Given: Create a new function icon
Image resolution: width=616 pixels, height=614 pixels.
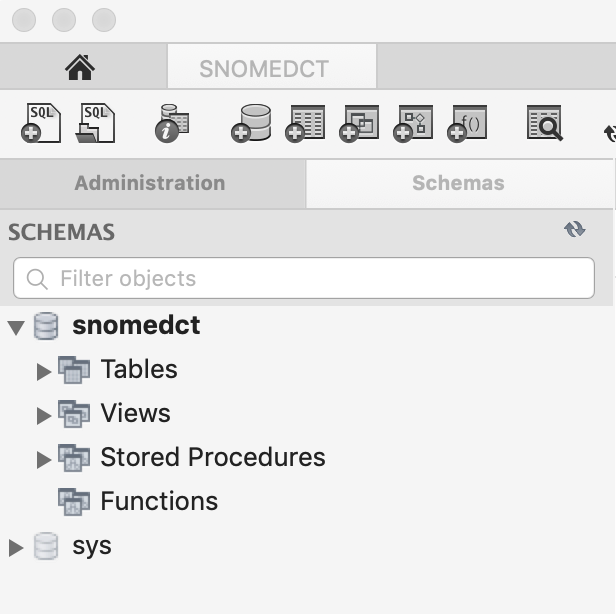Looking at the screenshot, I should pyautogui.click(x=468, y=123).
